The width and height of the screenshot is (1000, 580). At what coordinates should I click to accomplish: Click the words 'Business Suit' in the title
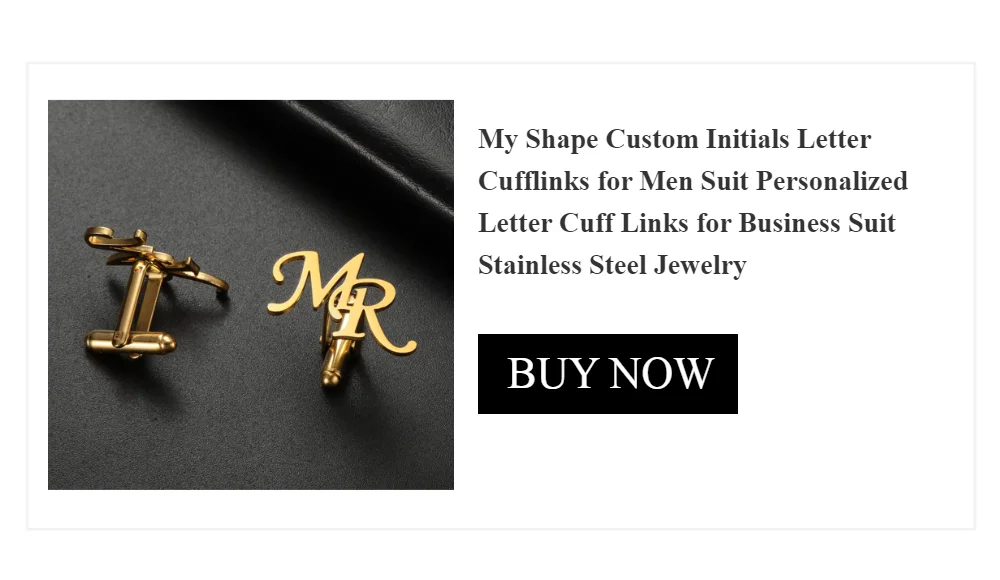point(817,223)
